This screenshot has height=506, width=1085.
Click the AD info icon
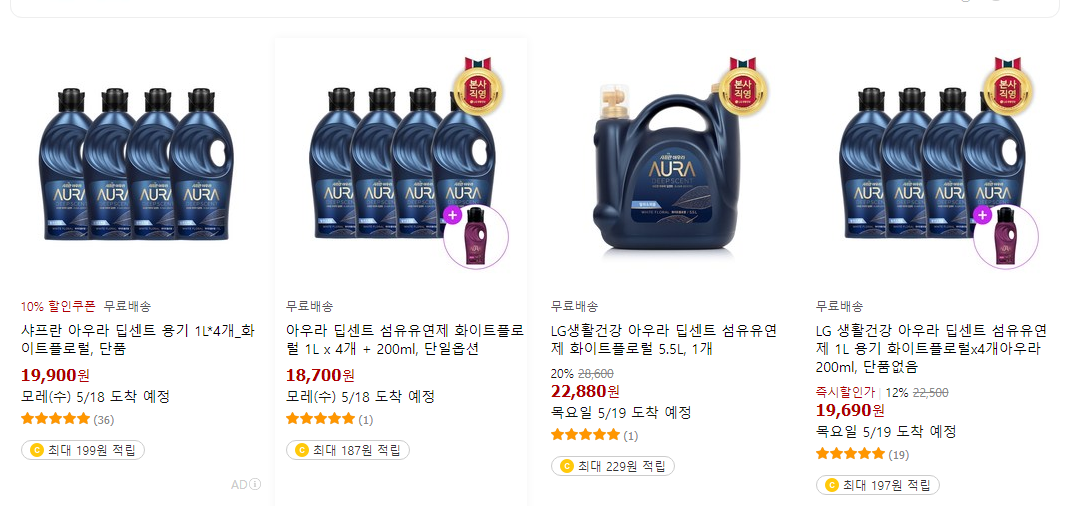[255, 485]
